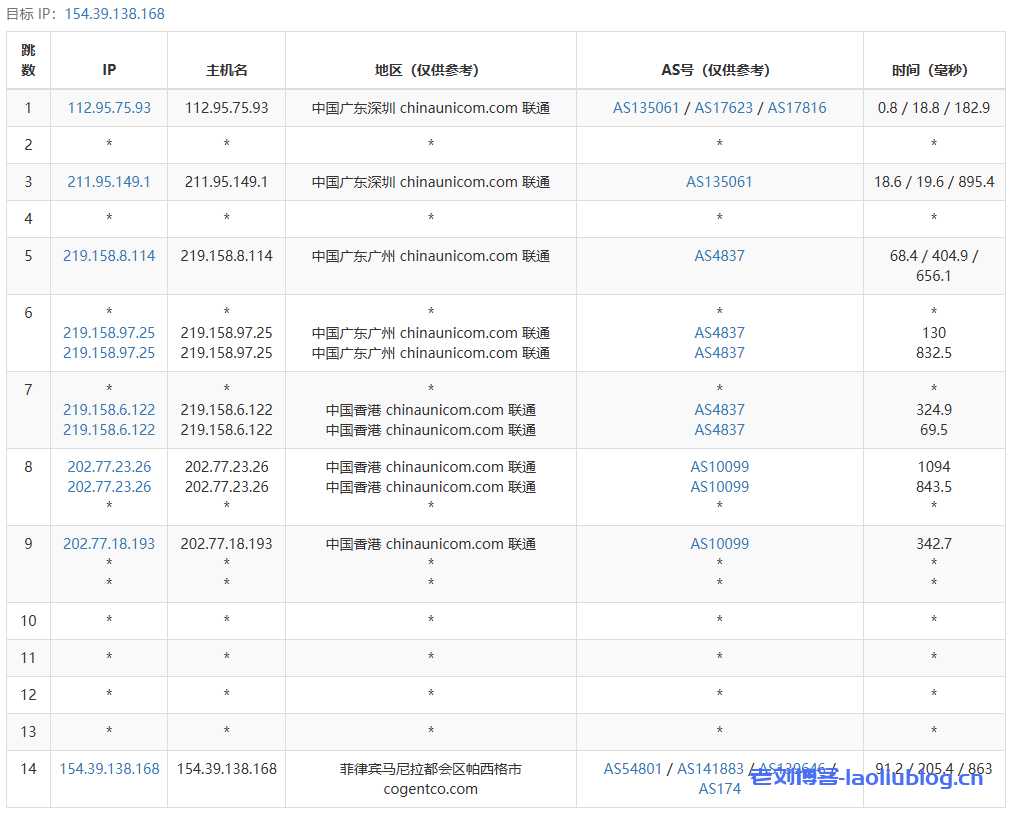This screenshot has height=815, width=1009.
Task: Click the AS号（仅供参考） column header
Action: pyautogui.click(x=719, y=70)
